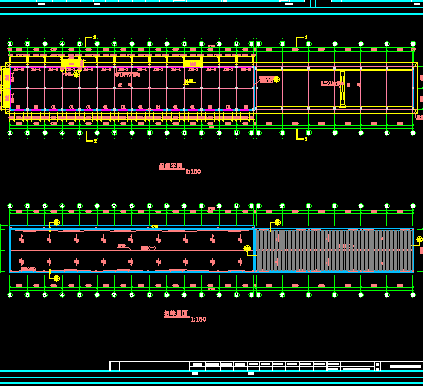This screenshot has height=386, width=423.
Task: Select the upper floor plan title text
Action: [171, 166]
